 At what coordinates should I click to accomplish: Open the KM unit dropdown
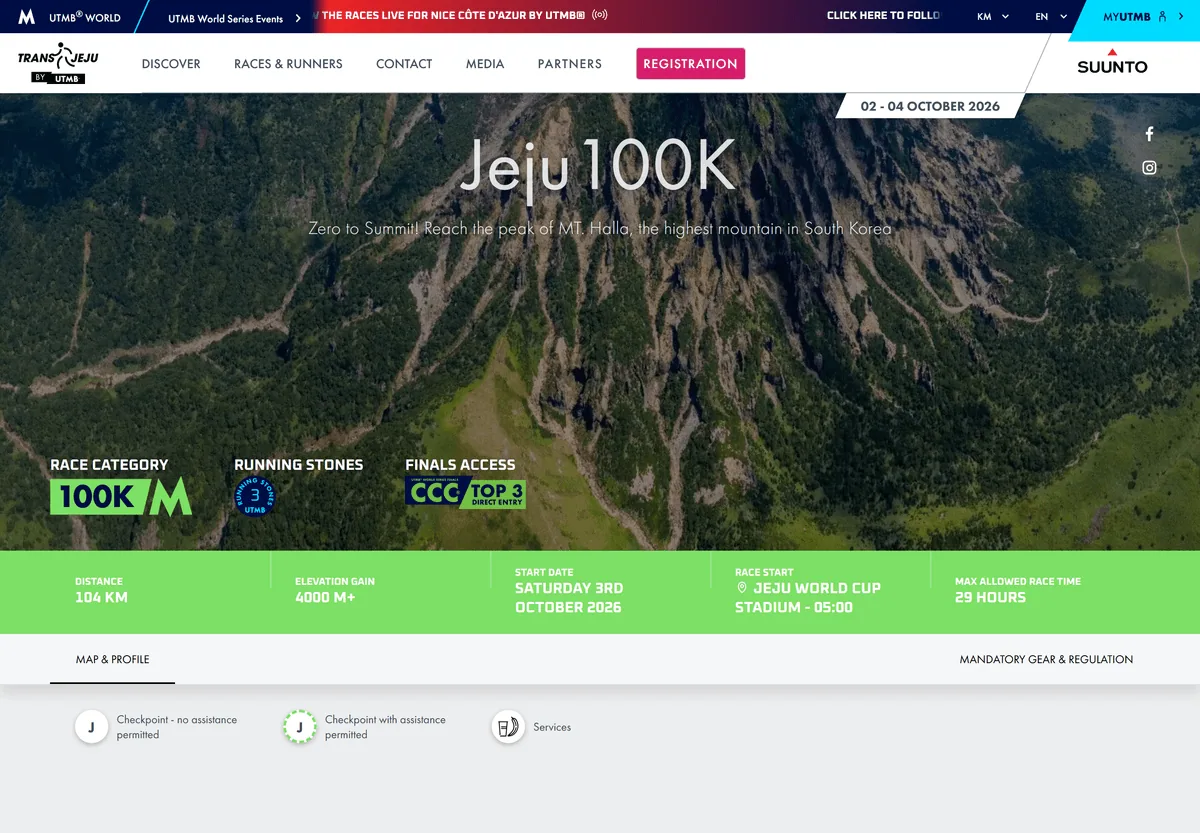pos(993,17)
